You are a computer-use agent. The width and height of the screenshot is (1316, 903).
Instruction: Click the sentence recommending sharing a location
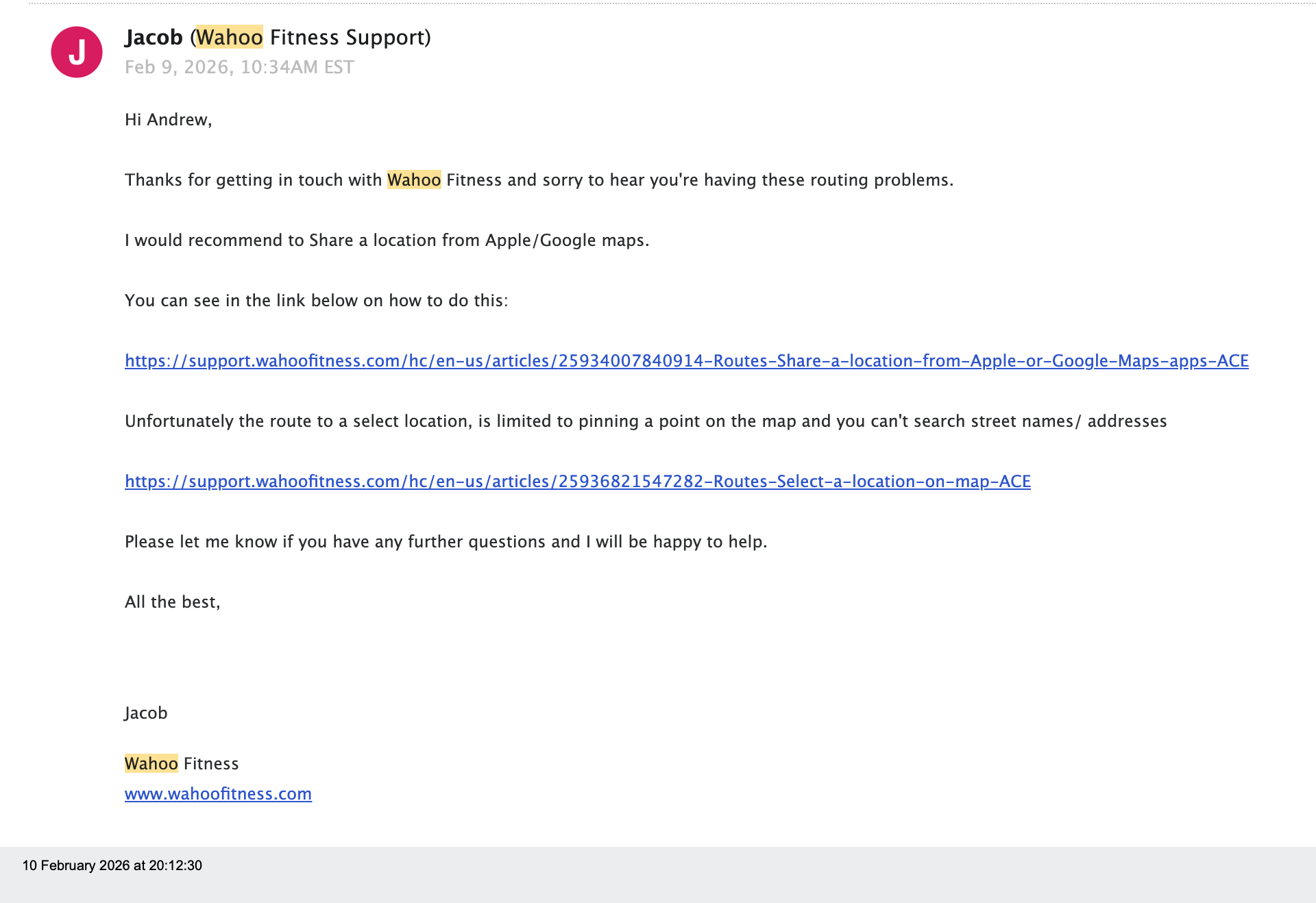coord(387,240)
